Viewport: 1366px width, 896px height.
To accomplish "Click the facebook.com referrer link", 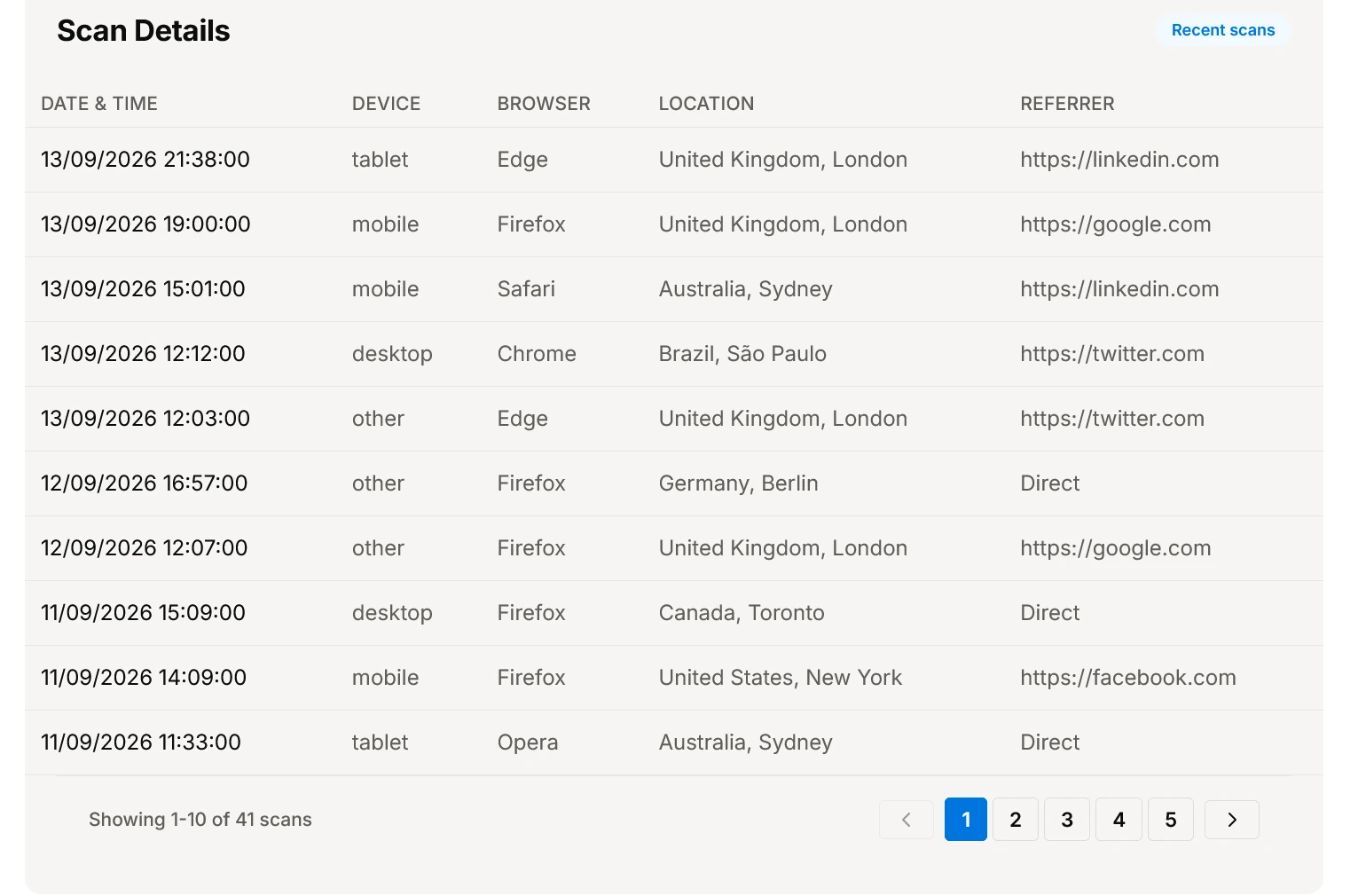I will [x=1128, y=678].
